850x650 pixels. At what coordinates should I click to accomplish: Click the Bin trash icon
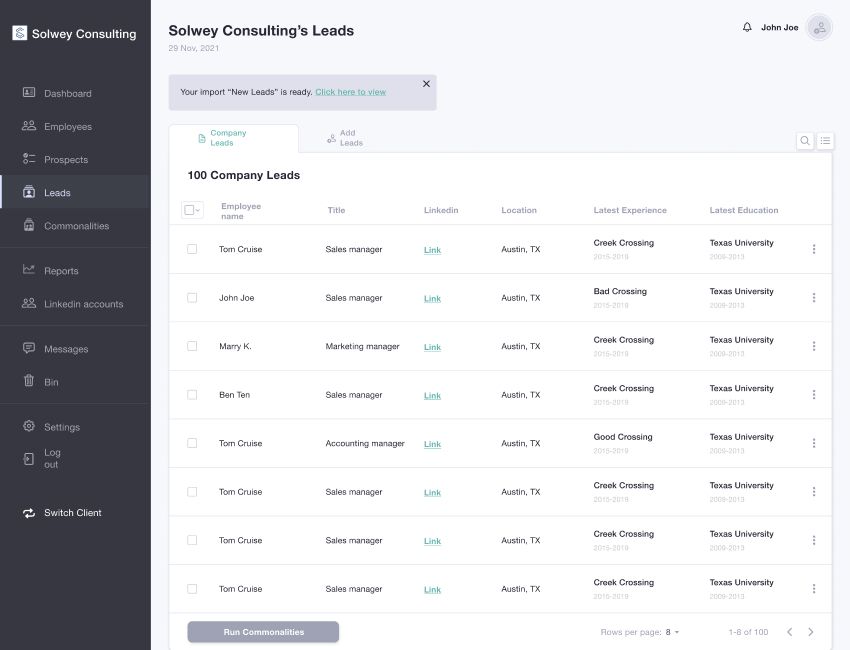(x=29, y=381)
